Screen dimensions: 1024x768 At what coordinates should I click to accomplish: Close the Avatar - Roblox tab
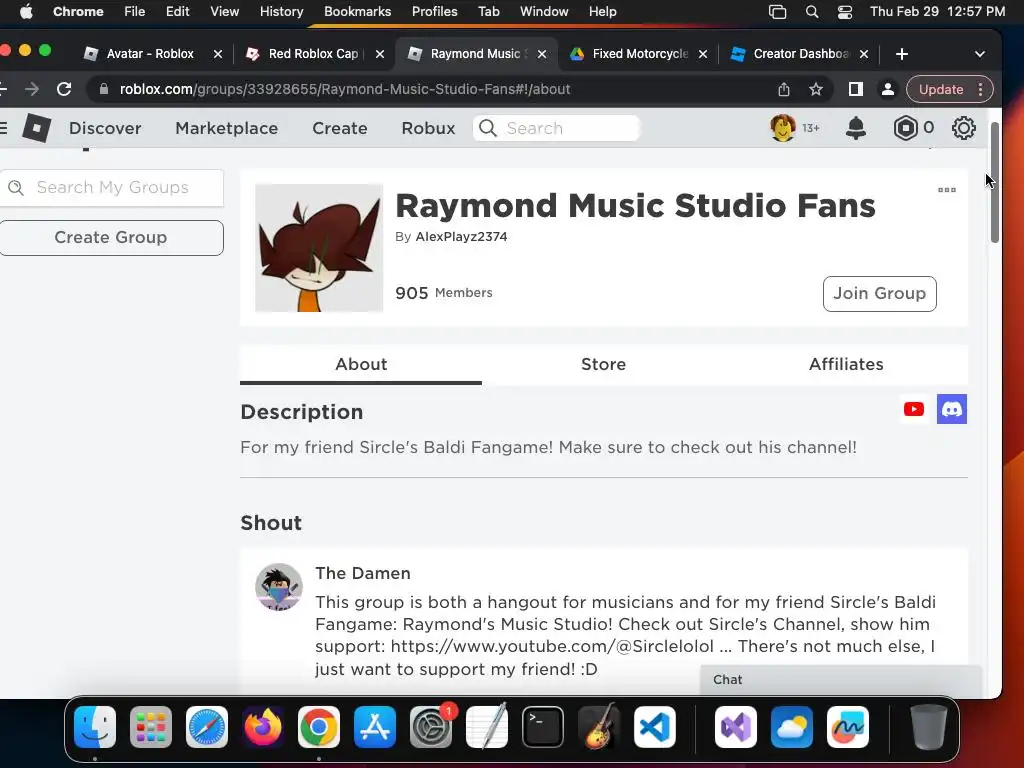[217, 54]
